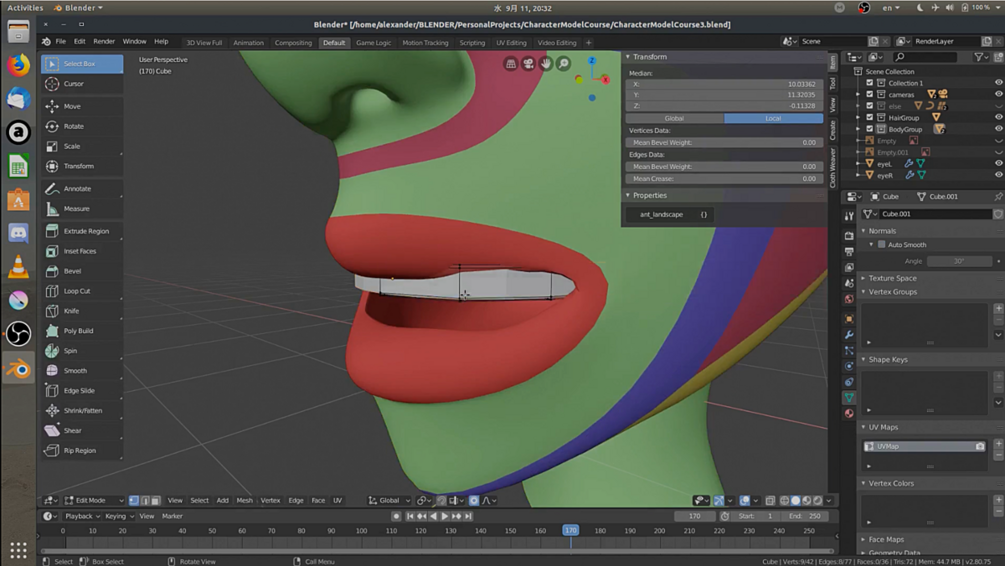Screen dimensions: 1005x566
Task: Click play animation button
Action: [x=444, y=516]
